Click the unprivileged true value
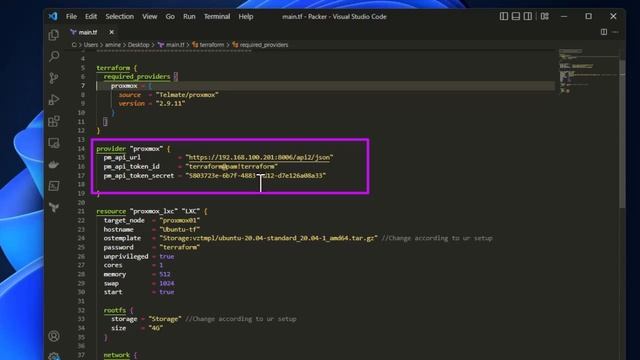The height and width of the screenshot is (360, 640). coord(167,256)
